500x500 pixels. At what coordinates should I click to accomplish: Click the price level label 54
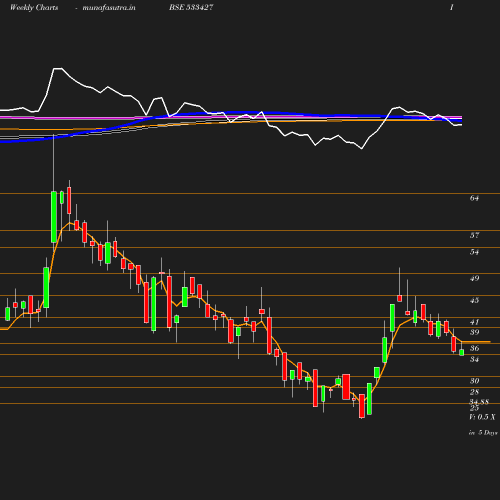474,252
